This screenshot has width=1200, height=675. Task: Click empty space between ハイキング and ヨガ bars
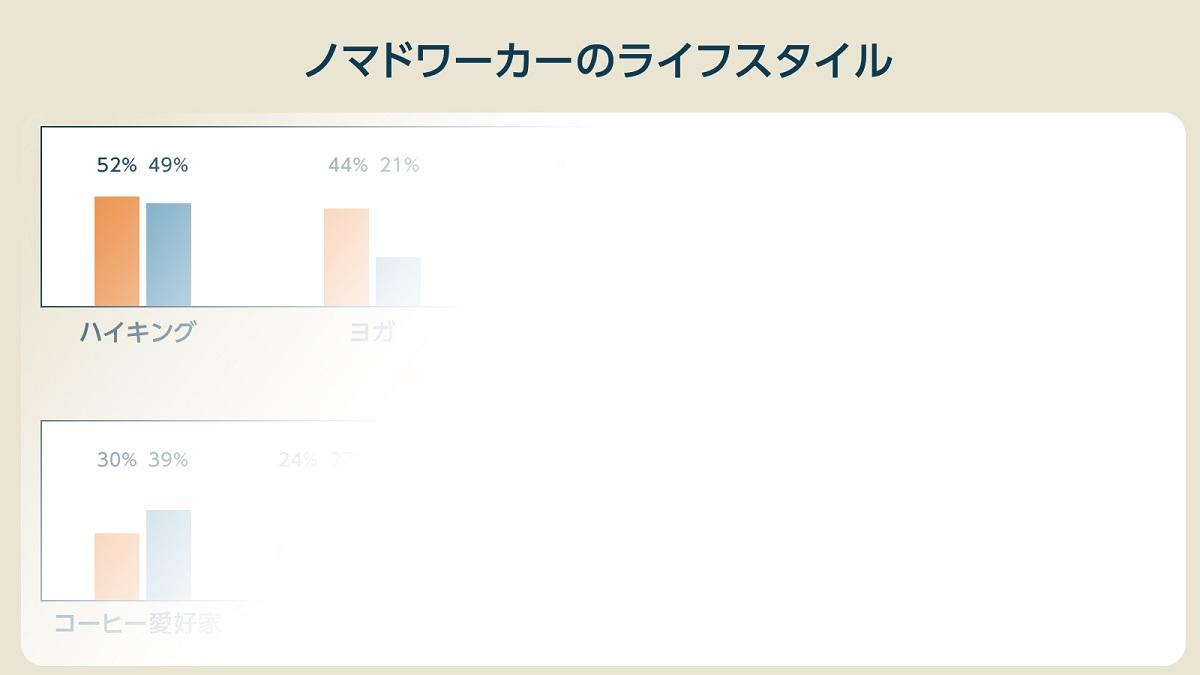(x=257, y=250)
